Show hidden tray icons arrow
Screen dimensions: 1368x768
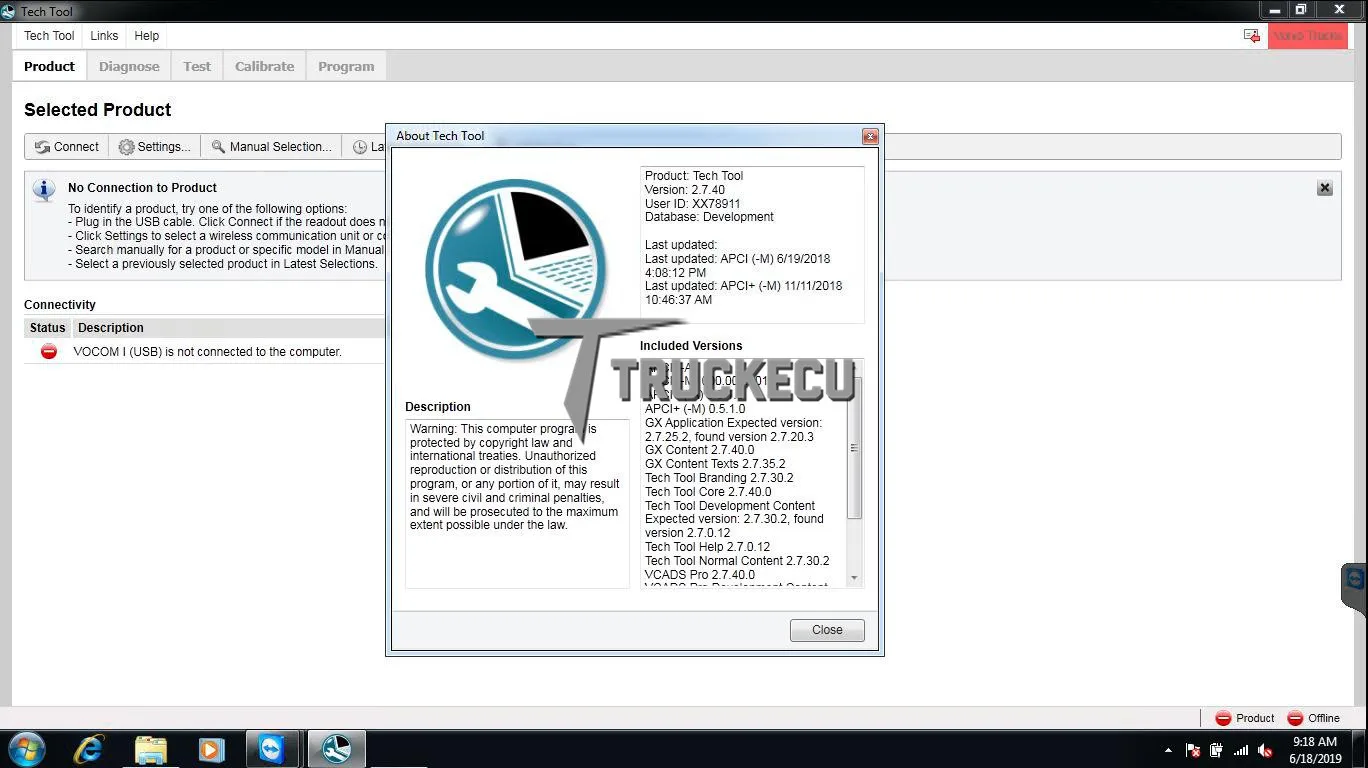pyautogui.click(x=1168, y=750)
